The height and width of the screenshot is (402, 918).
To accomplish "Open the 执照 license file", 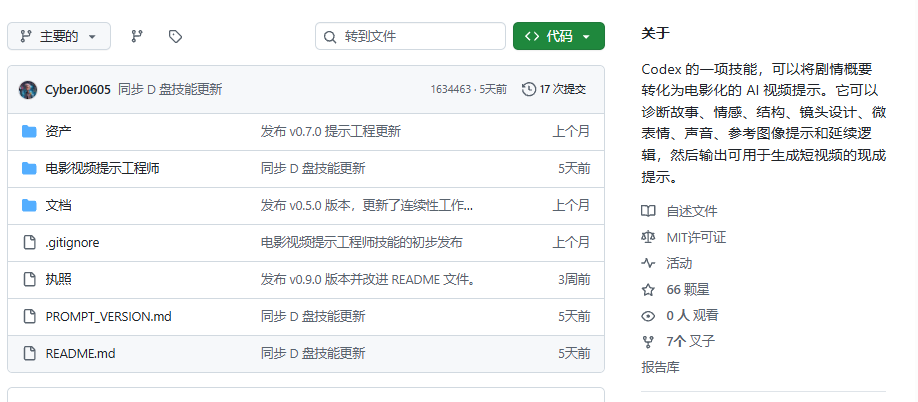I will 59,279.
